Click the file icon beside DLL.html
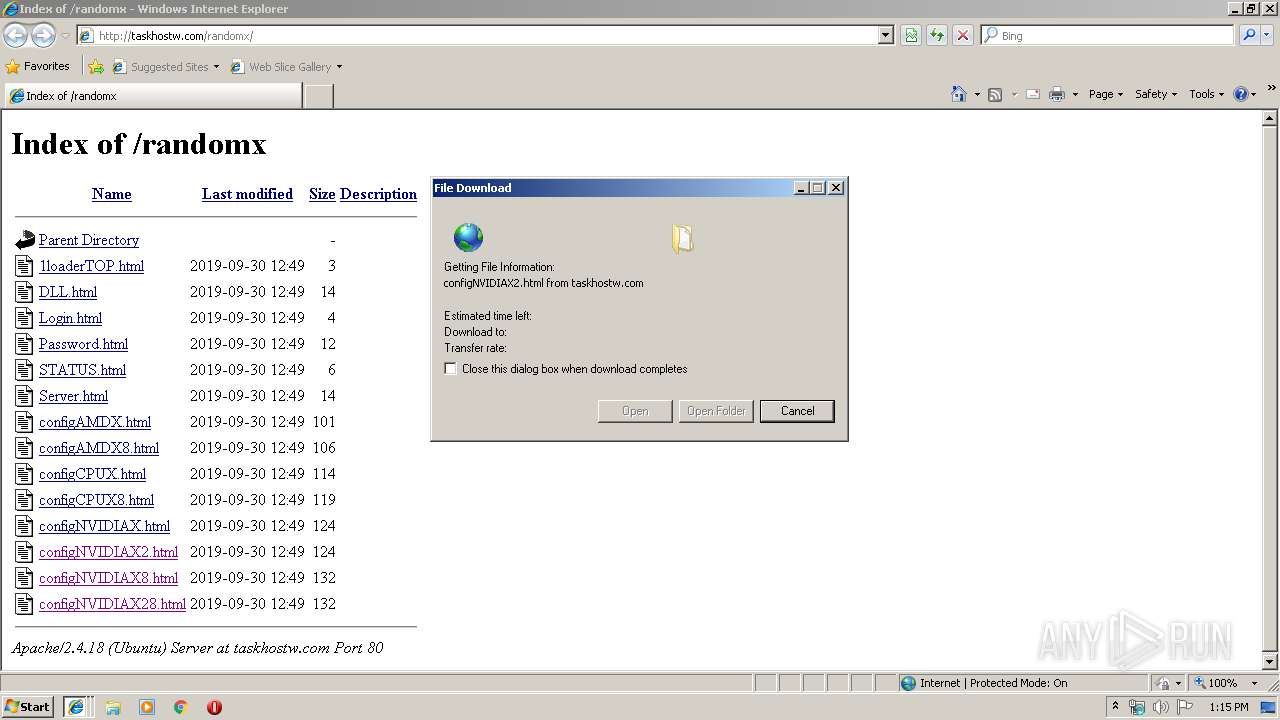Viewport: 1280px width, 720px height. pos(24,292)
